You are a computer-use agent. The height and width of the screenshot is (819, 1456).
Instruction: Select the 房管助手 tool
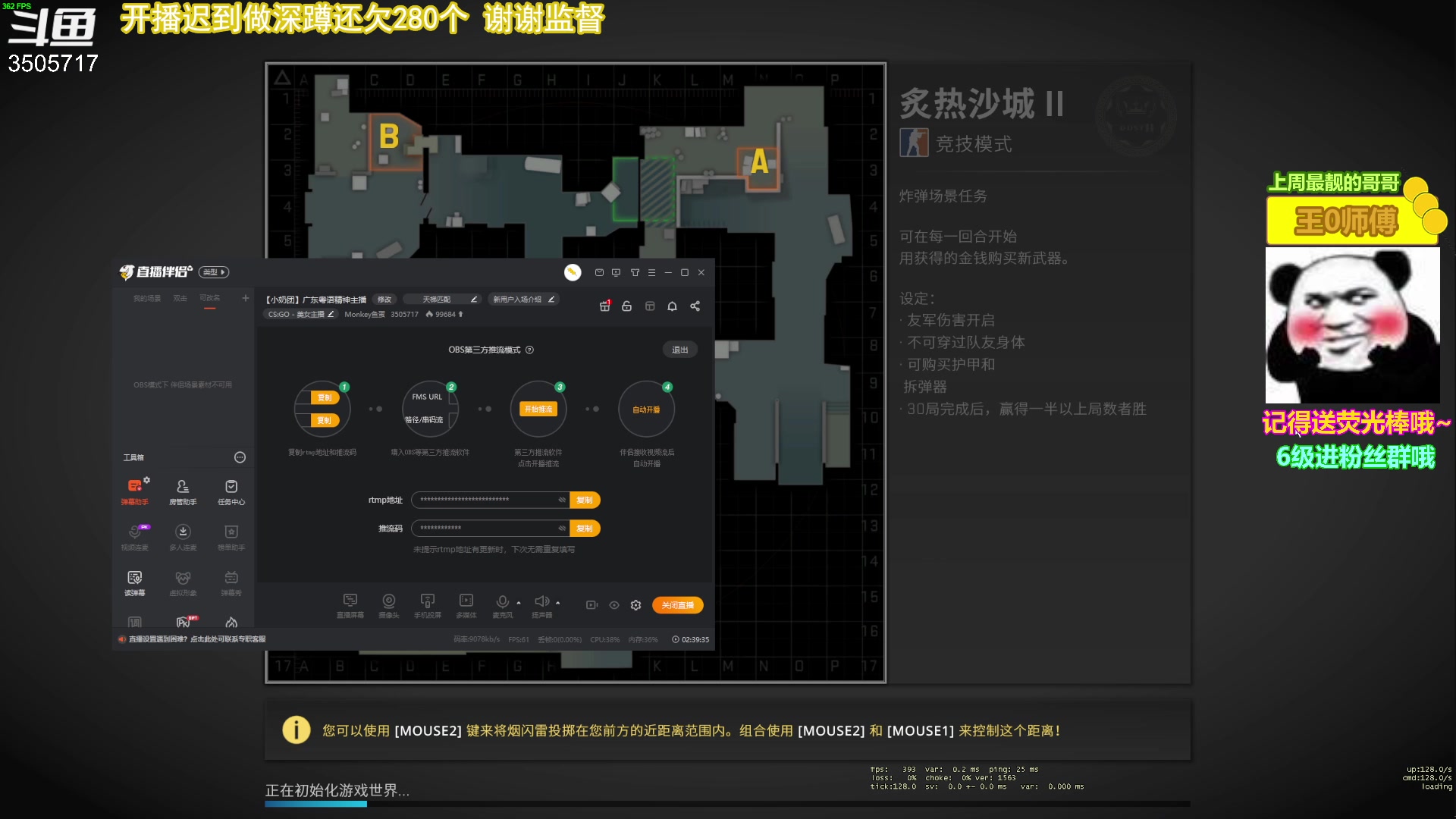(183, 489)
